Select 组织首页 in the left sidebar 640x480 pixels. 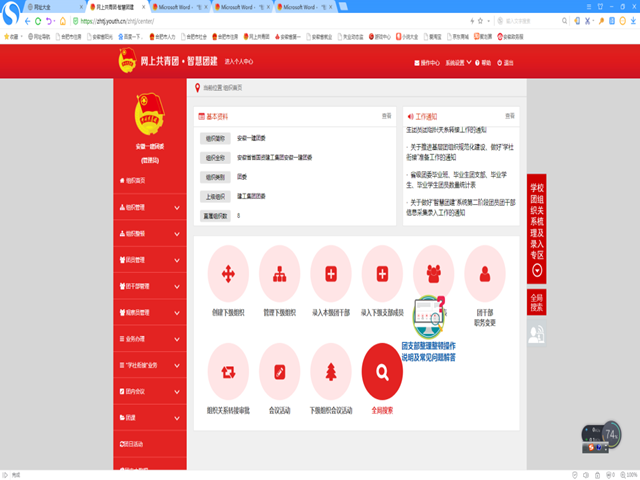pyautogui.click(x=149, y=181)
